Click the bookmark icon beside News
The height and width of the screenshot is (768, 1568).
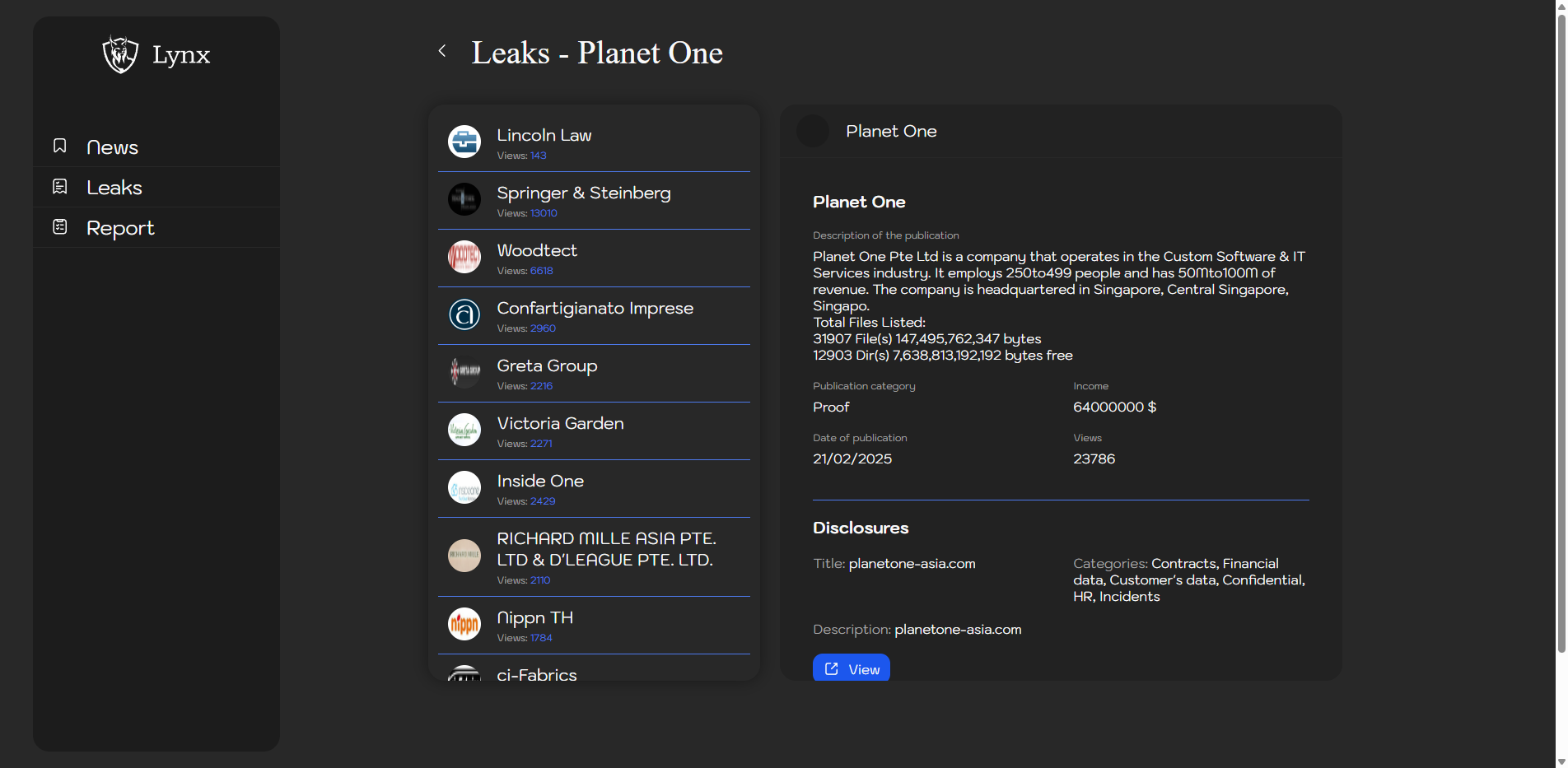pyautogui.click(x=60, y=146)
